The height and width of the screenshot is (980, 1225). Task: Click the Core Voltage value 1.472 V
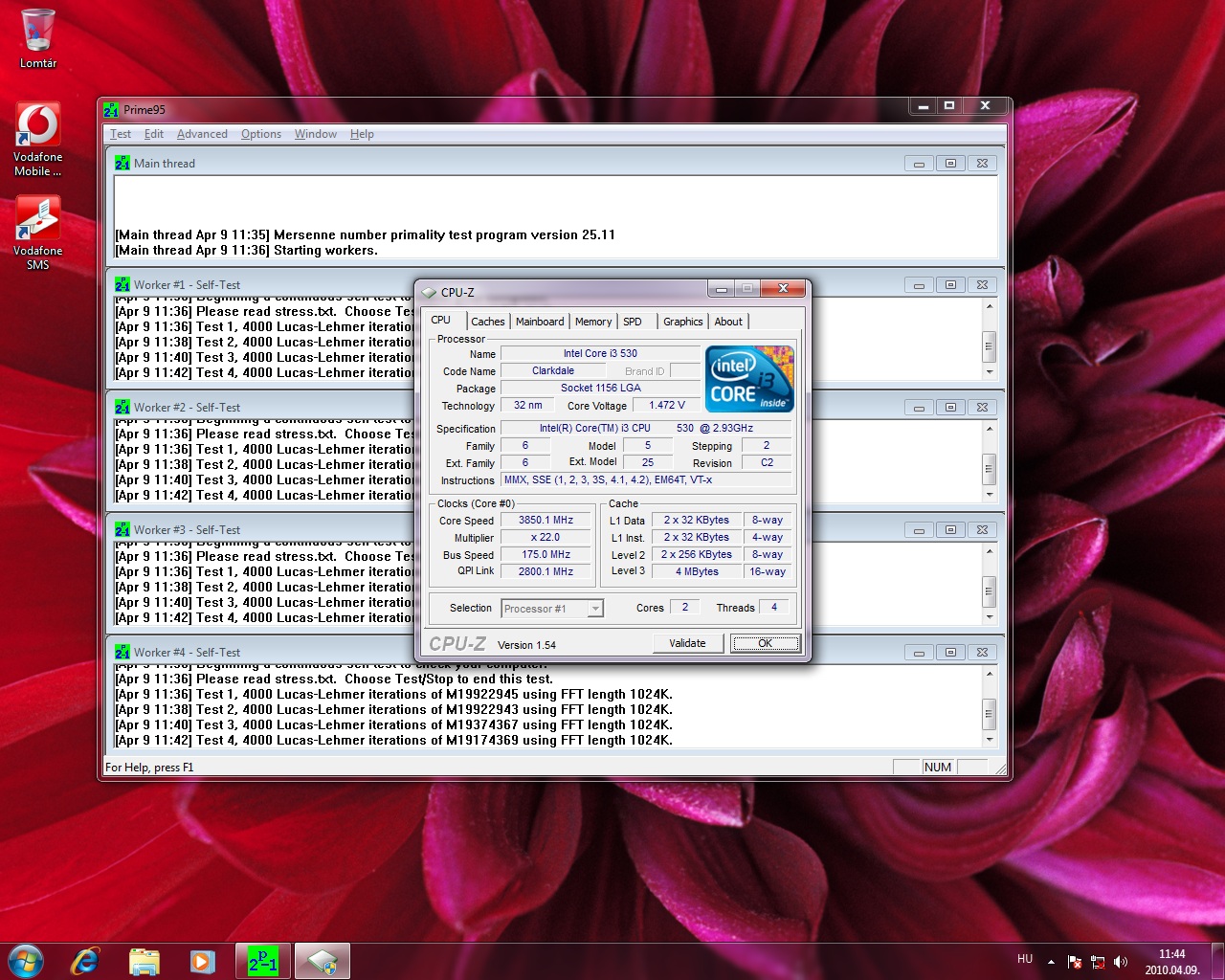tap(667, 406)
